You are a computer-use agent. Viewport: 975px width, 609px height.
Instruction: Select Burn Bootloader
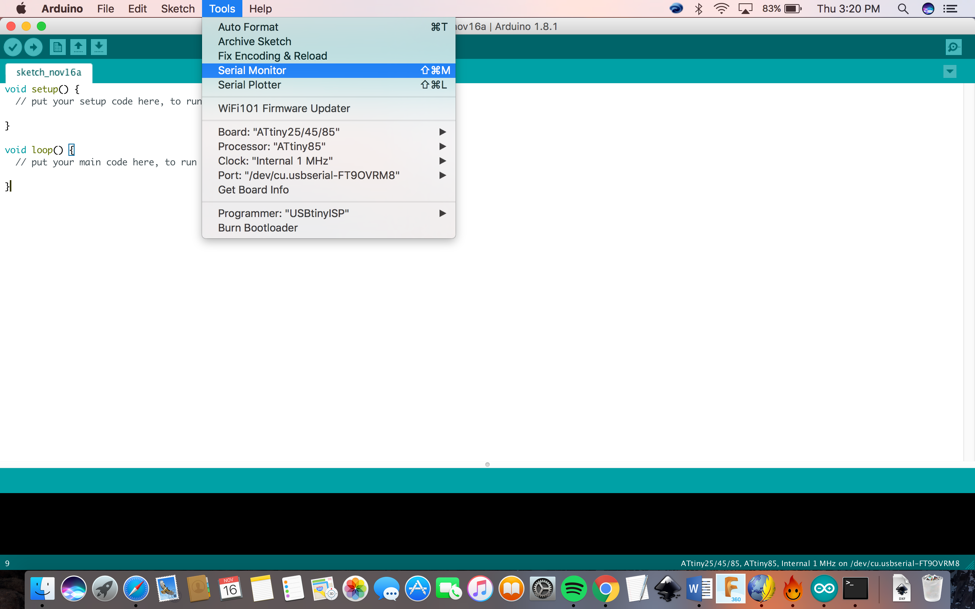[x=328, y=228]
